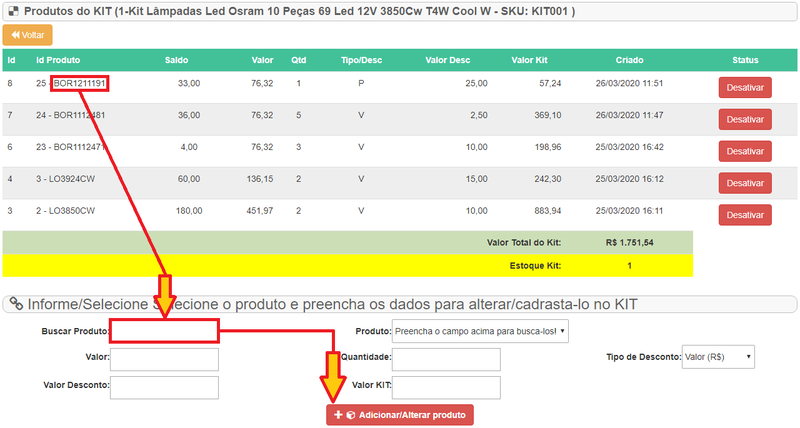The height and width of the screenshot is (428, 800).
Task: Click the Valor Total do Kit label
Action: click(x=523, y=243)
